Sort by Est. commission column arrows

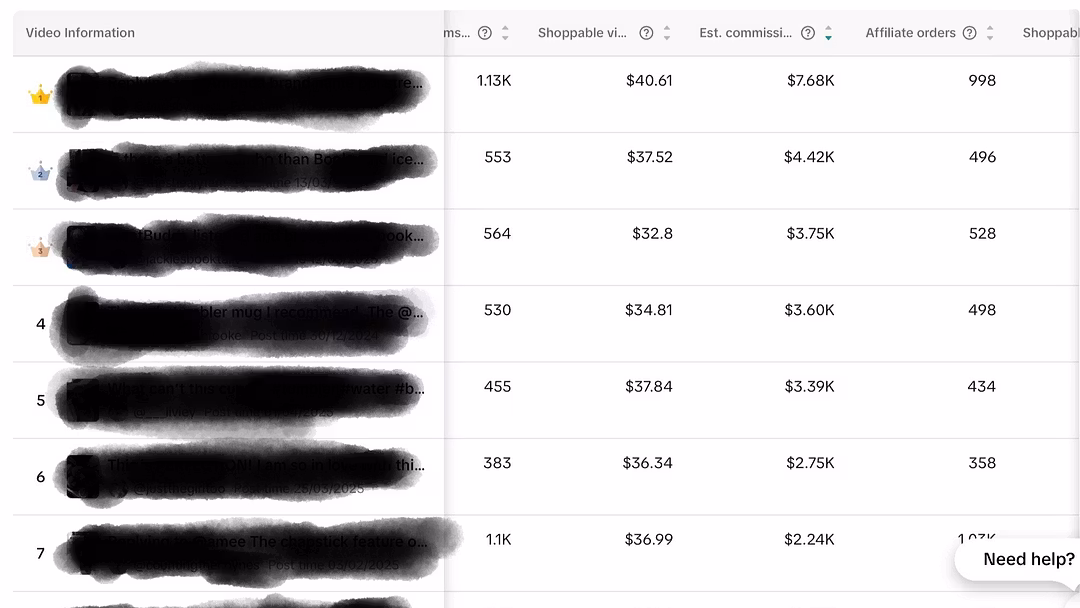[x=829, y=33]
